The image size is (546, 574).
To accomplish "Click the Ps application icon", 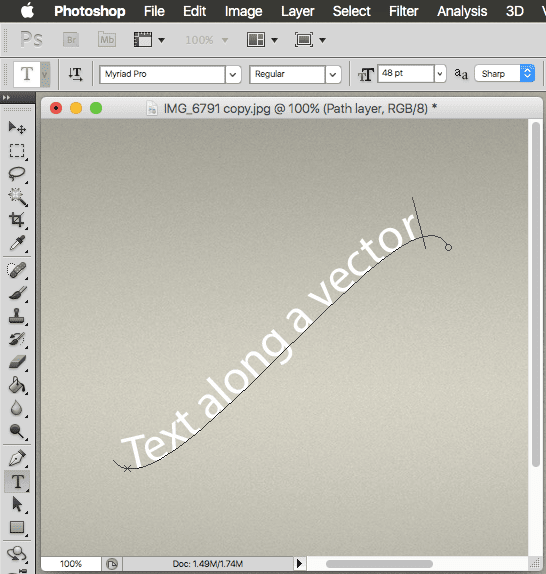I will [31, 39].
